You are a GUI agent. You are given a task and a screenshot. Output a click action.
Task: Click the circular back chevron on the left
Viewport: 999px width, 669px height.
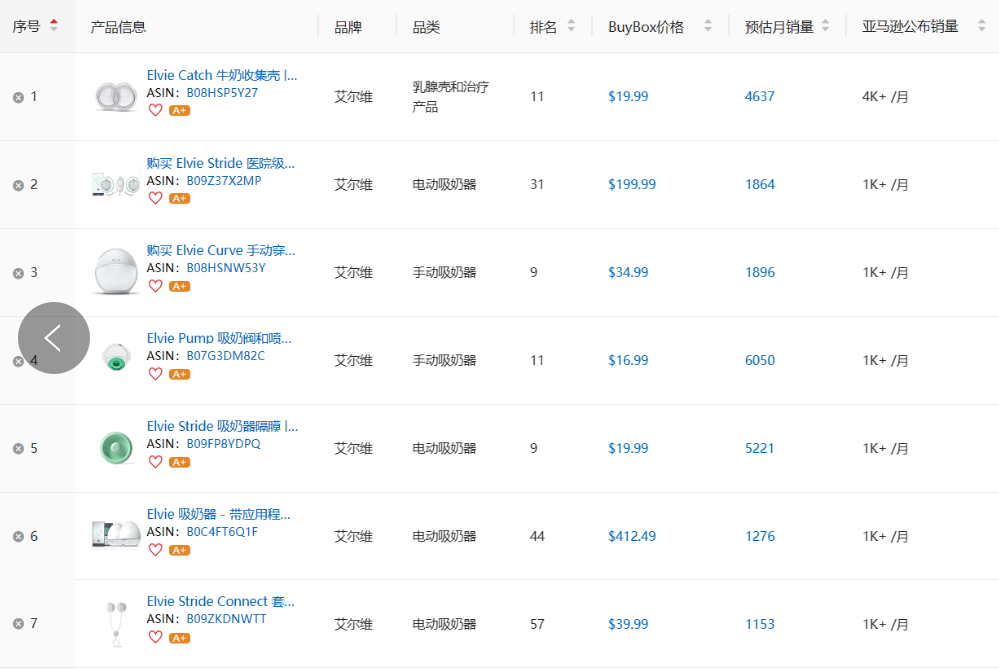53,337
